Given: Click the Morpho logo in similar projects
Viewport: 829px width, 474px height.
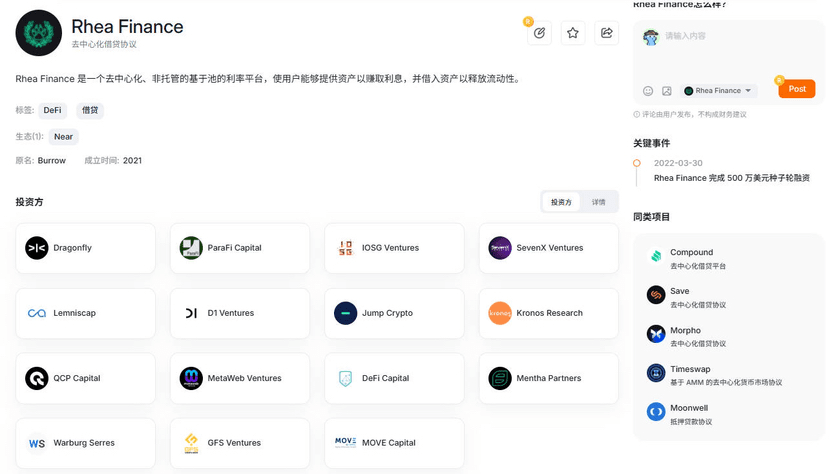Looking at the screenshot, I should click(656, 334).
